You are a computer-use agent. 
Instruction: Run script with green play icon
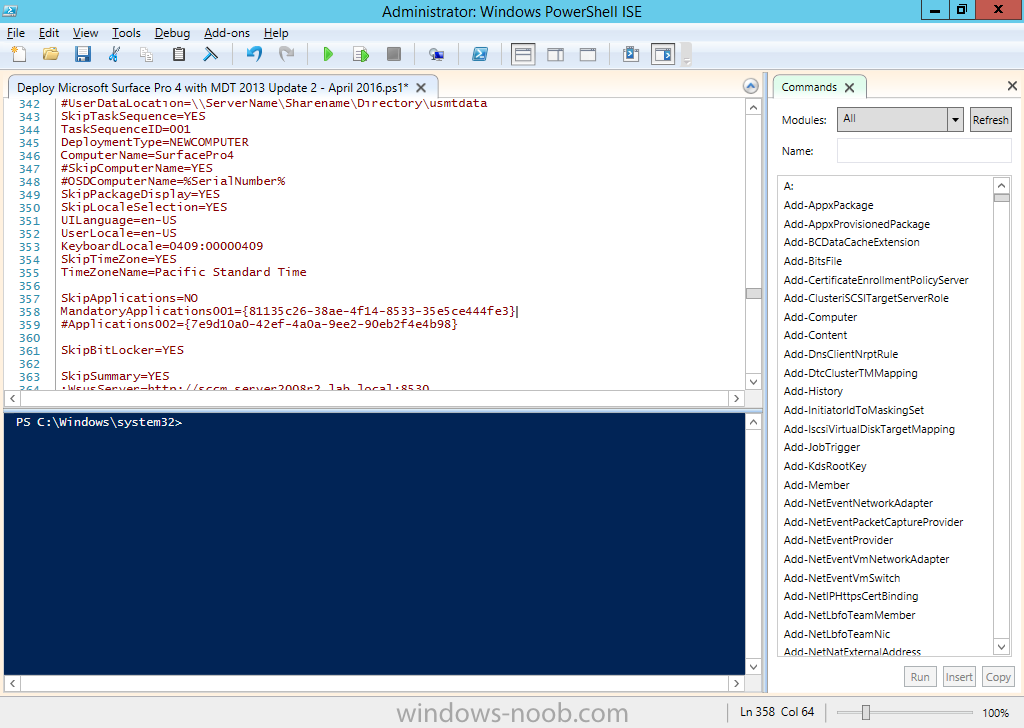coord(328,54)
